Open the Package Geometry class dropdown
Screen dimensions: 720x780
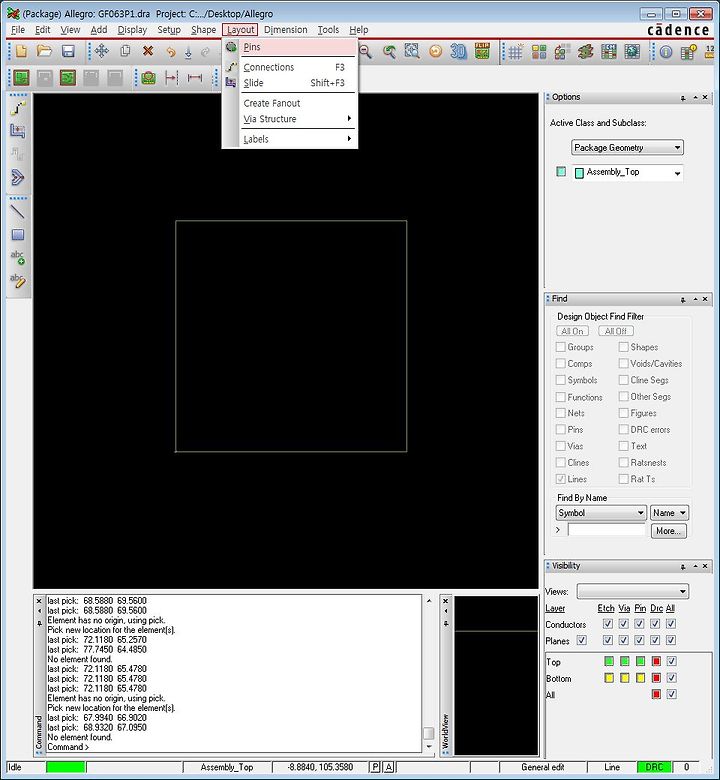click(x=627, y=147)
